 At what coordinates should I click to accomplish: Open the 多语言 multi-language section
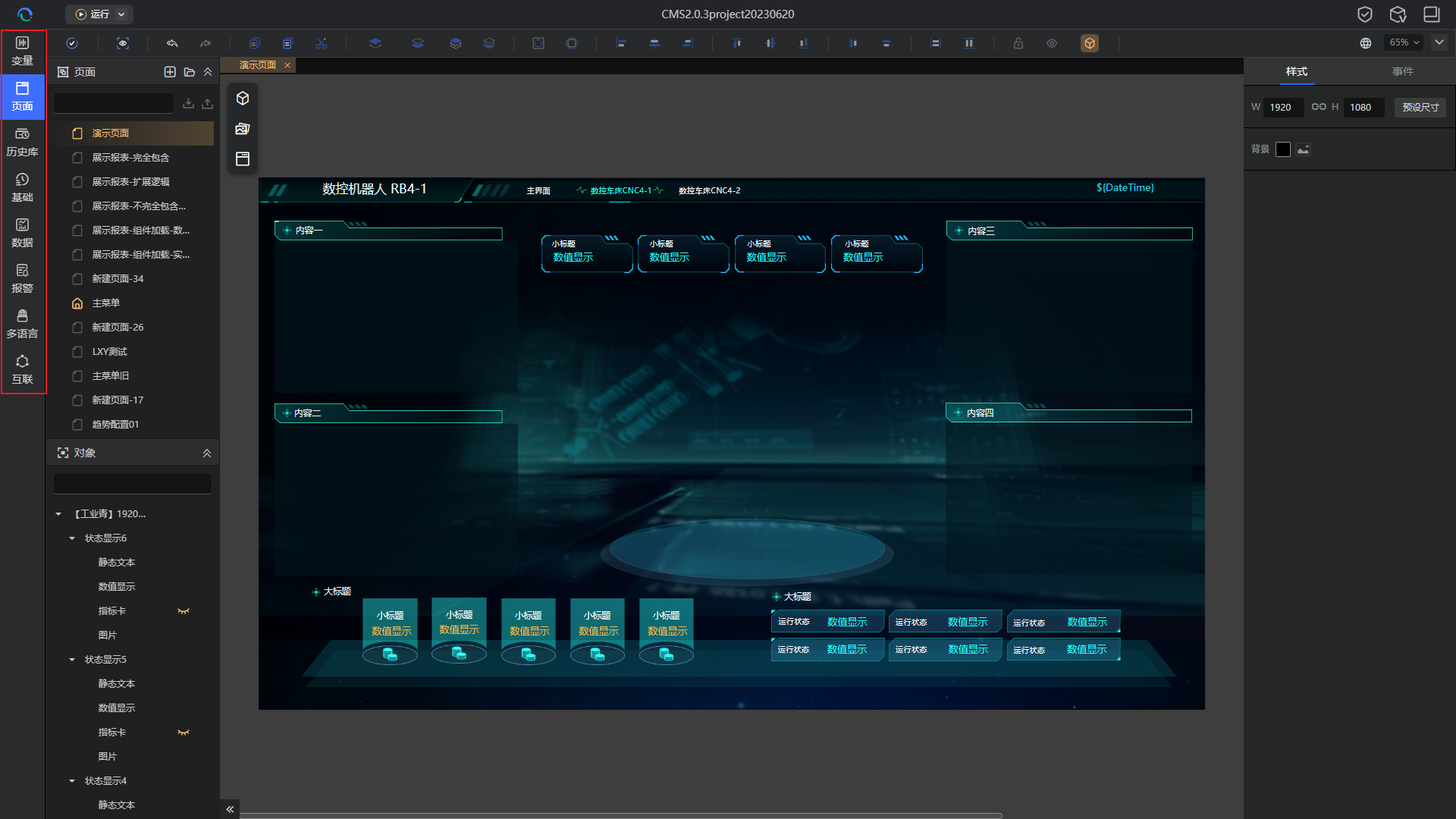23,324
